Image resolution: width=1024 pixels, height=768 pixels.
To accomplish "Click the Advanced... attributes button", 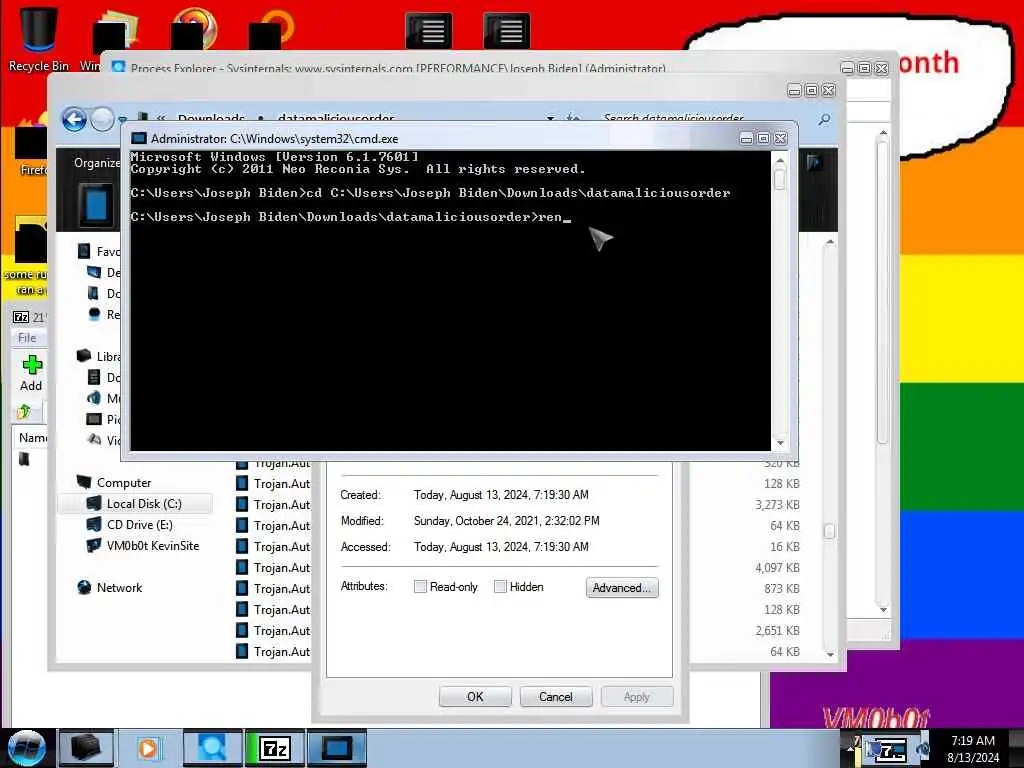I will 622,588.
